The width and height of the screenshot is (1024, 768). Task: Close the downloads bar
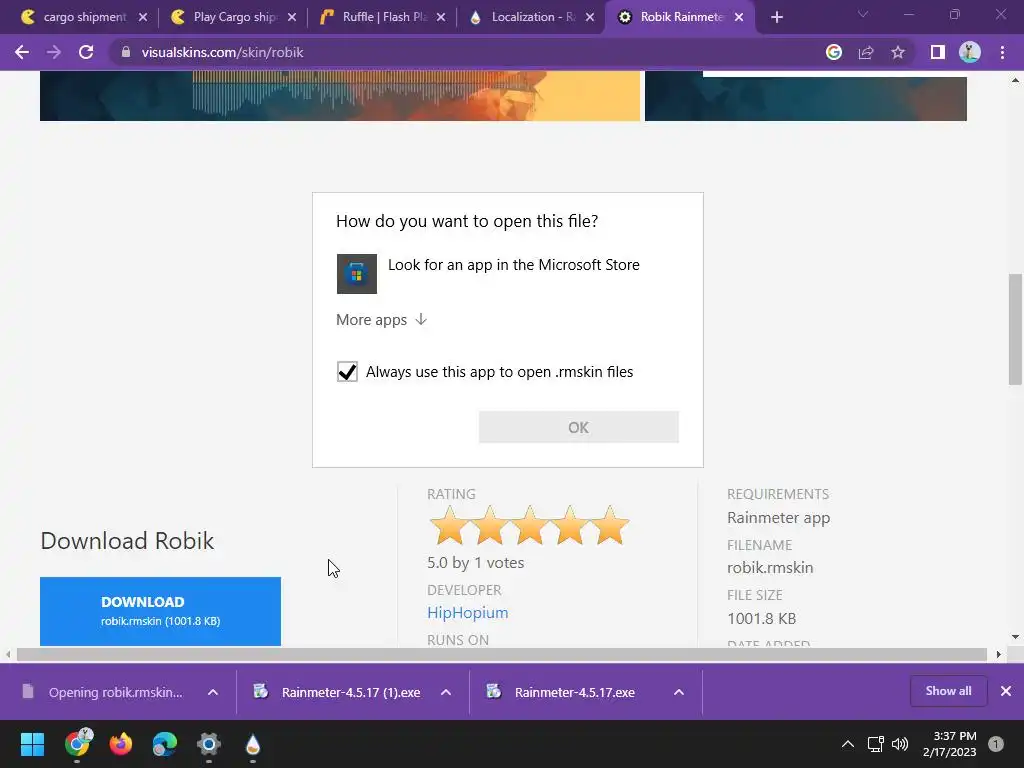[x=1006, y=691]
